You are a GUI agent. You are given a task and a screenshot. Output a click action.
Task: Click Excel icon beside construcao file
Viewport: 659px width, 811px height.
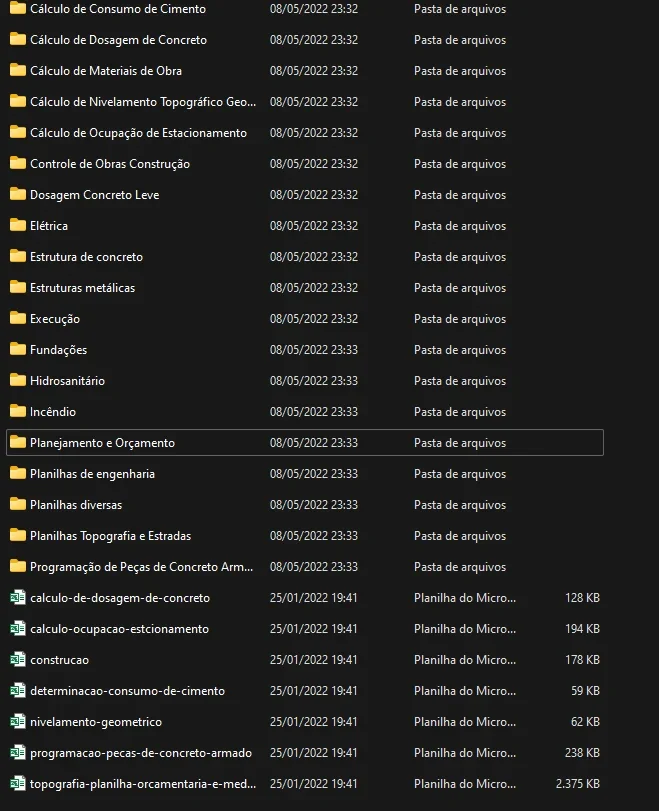click(18, 659)
